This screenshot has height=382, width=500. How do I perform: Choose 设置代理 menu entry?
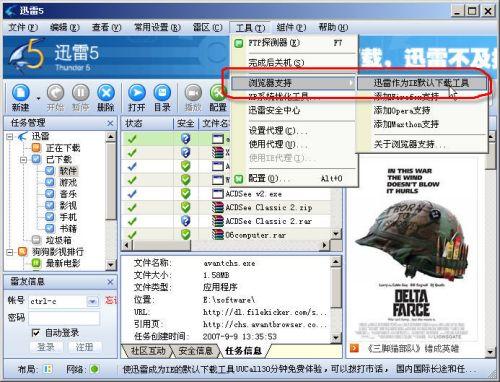295,130
